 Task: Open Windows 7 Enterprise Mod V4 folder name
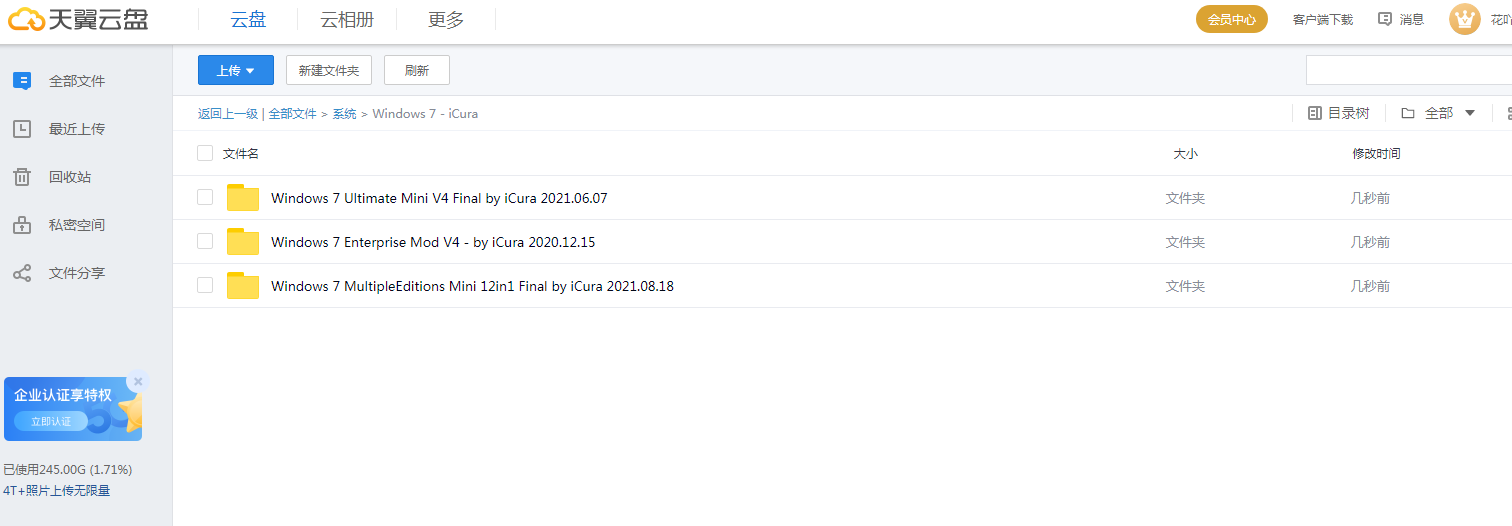pyautogui.click(x=433, y=242)
